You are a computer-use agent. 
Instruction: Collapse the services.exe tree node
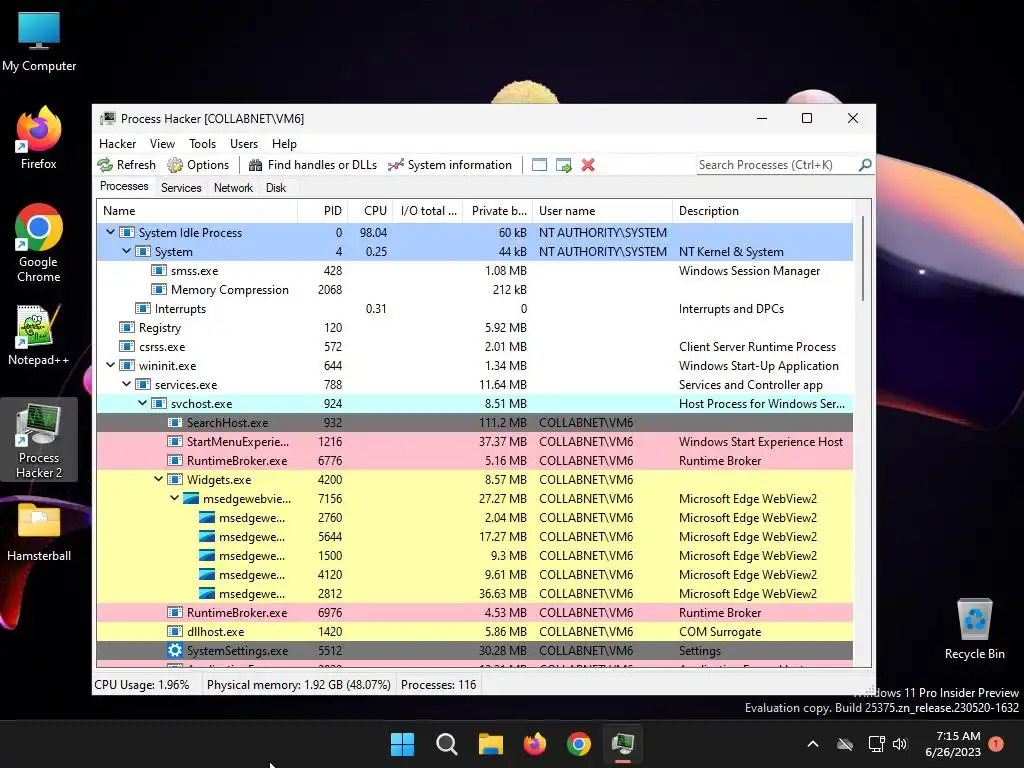coord(127,385)
